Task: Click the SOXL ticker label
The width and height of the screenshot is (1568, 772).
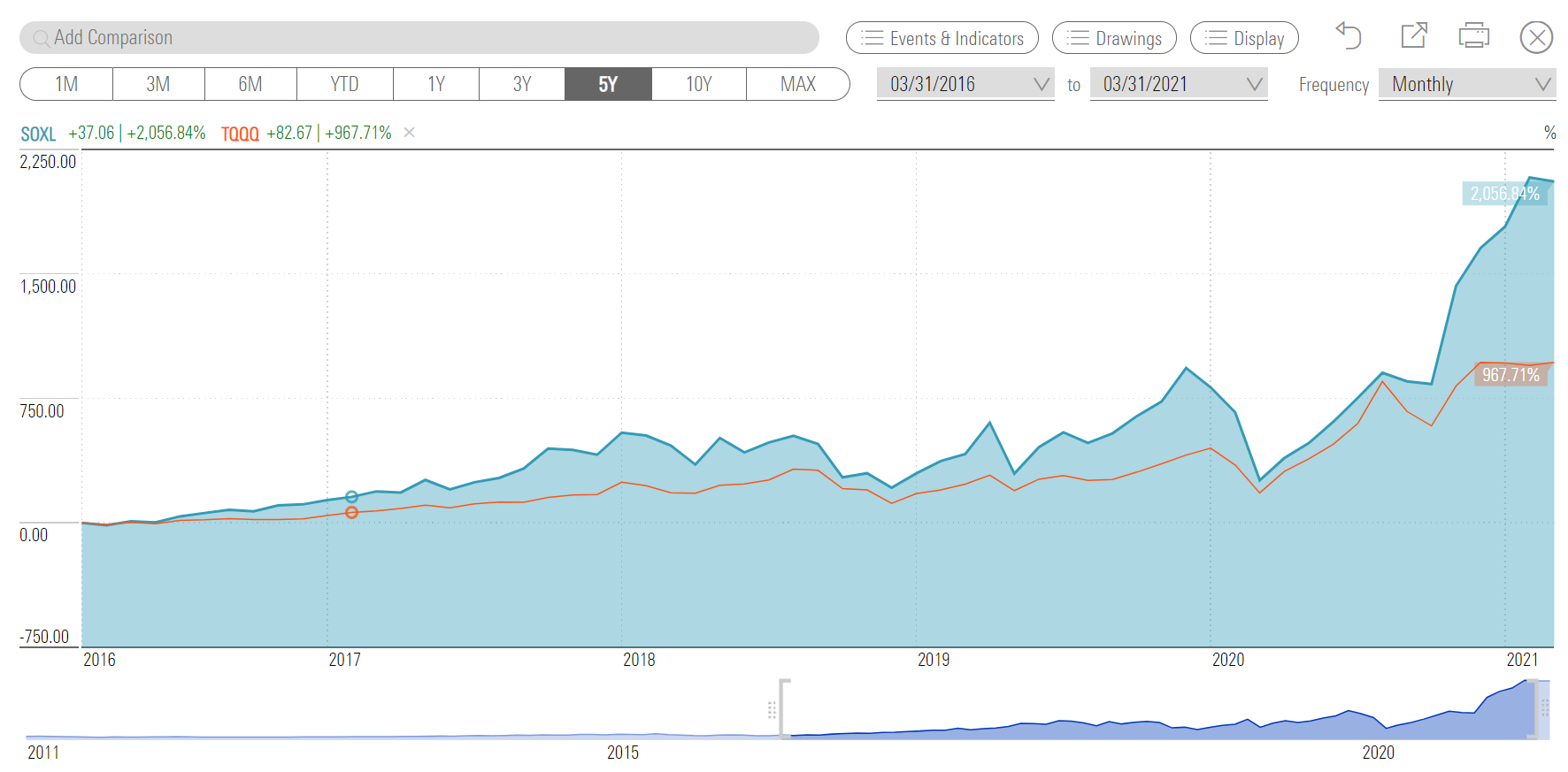Action: pyautogui.click(x=38, y=134)
